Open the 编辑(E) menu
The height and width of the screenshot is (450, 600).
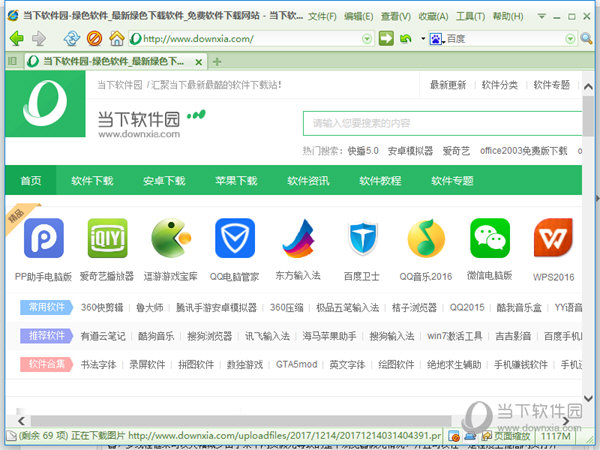358,16
